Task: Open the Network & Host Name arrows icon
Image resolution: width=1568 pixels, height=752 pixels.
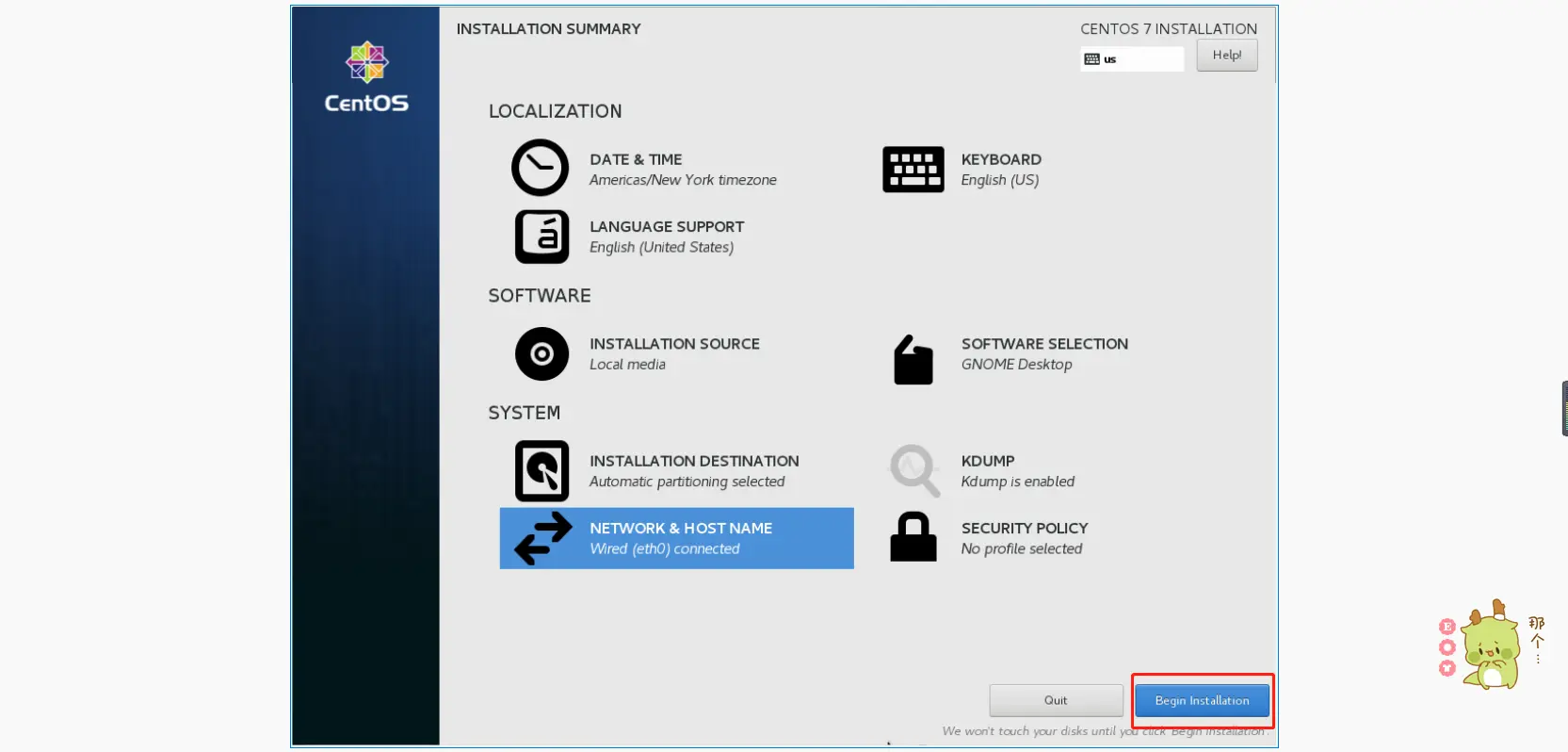Action: (542, 538)
